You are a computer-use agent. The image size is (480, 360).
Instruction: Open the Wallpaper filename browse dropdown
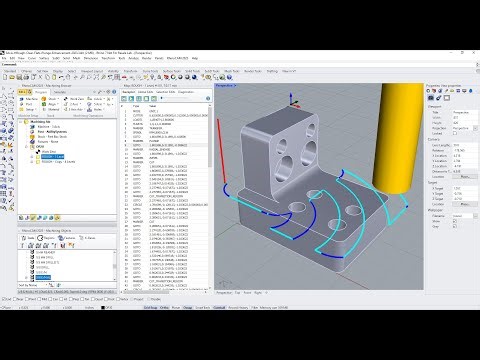tap(476, 216)
